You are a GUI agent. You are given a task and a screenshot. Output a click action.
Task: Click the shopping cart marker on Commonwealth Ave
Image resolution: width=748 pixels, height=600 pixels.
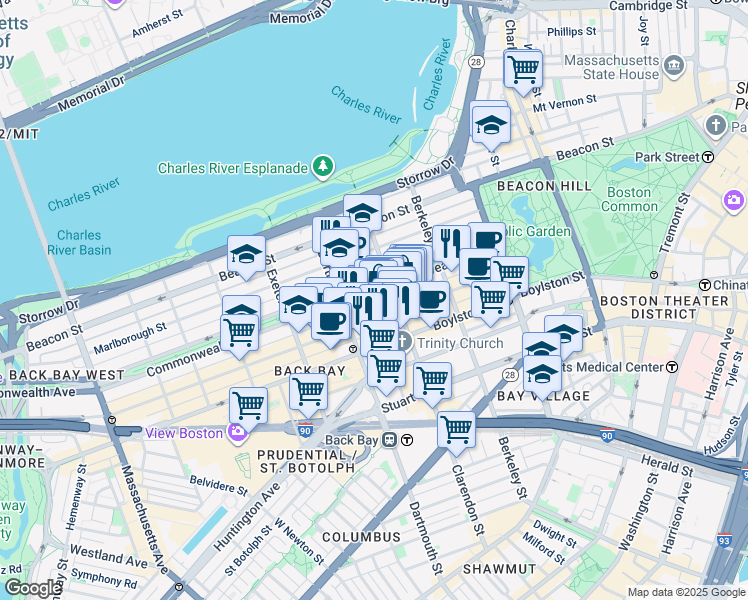pyautogui.click(x=240, y=333)
